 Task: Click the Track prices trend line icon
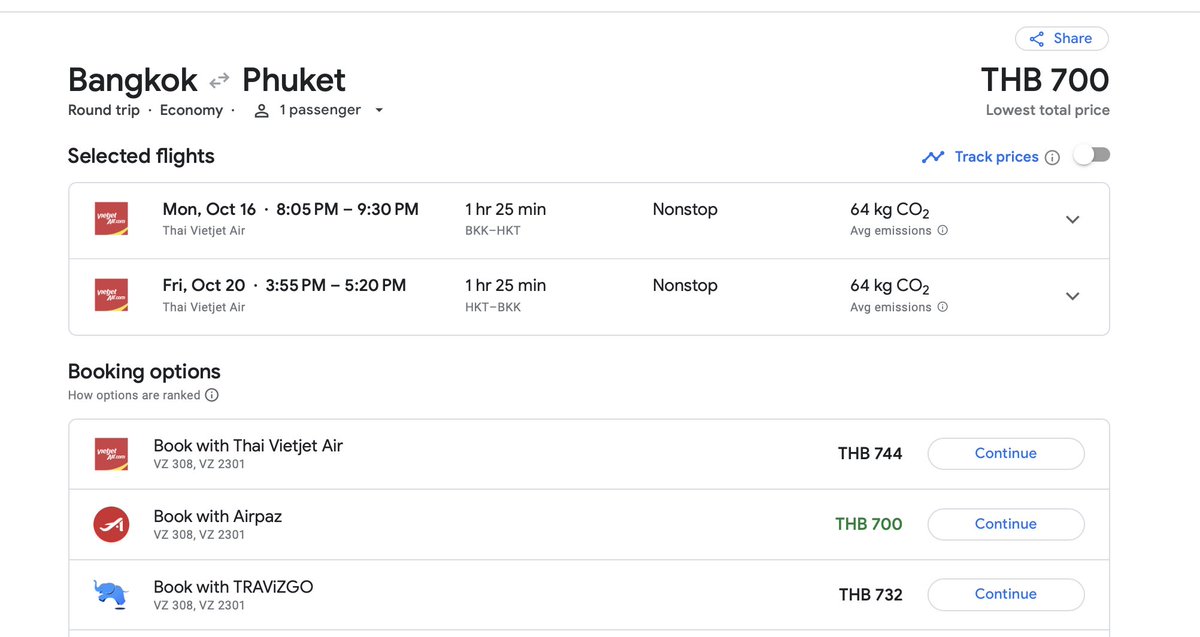933,157
